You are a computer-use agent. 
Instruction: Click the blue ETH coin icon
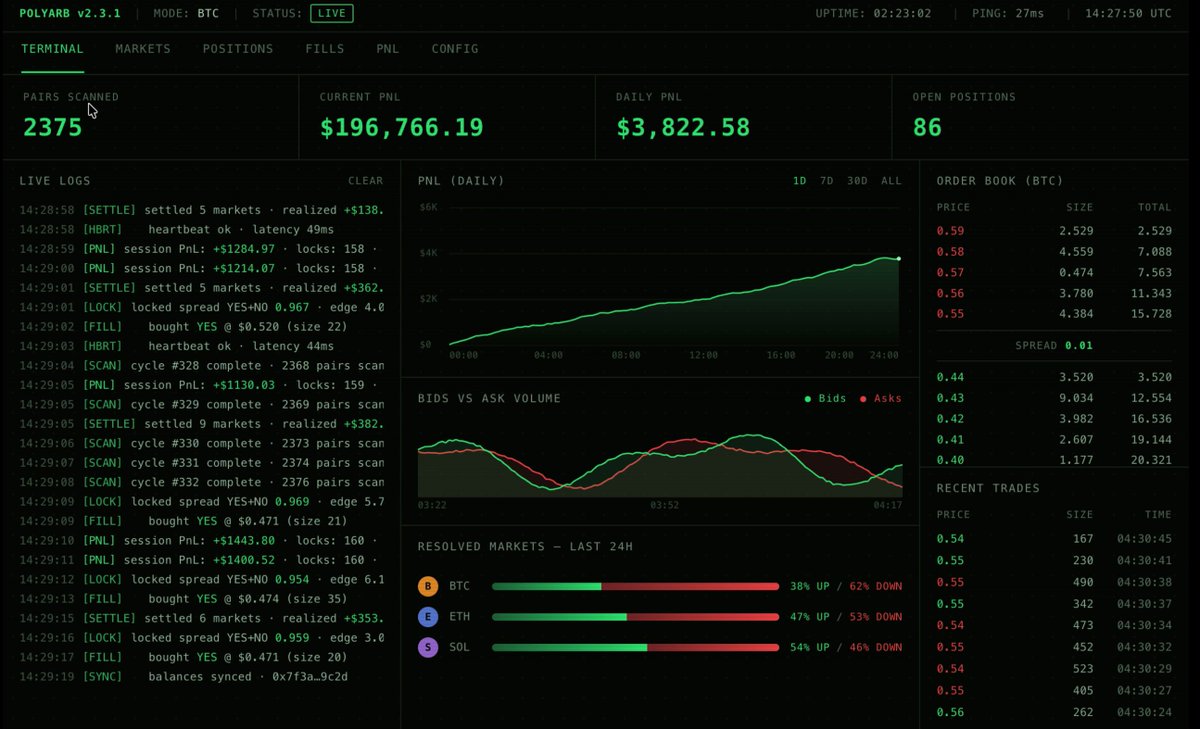(x=428, y=617)
